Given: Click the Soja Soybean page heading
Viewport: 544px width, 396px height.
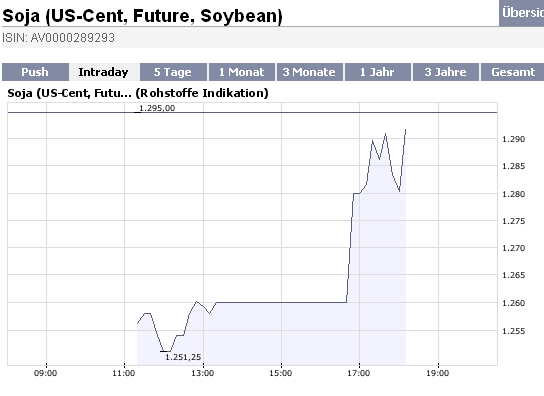Looking at the screenshot, I should (x=142, y=16).
